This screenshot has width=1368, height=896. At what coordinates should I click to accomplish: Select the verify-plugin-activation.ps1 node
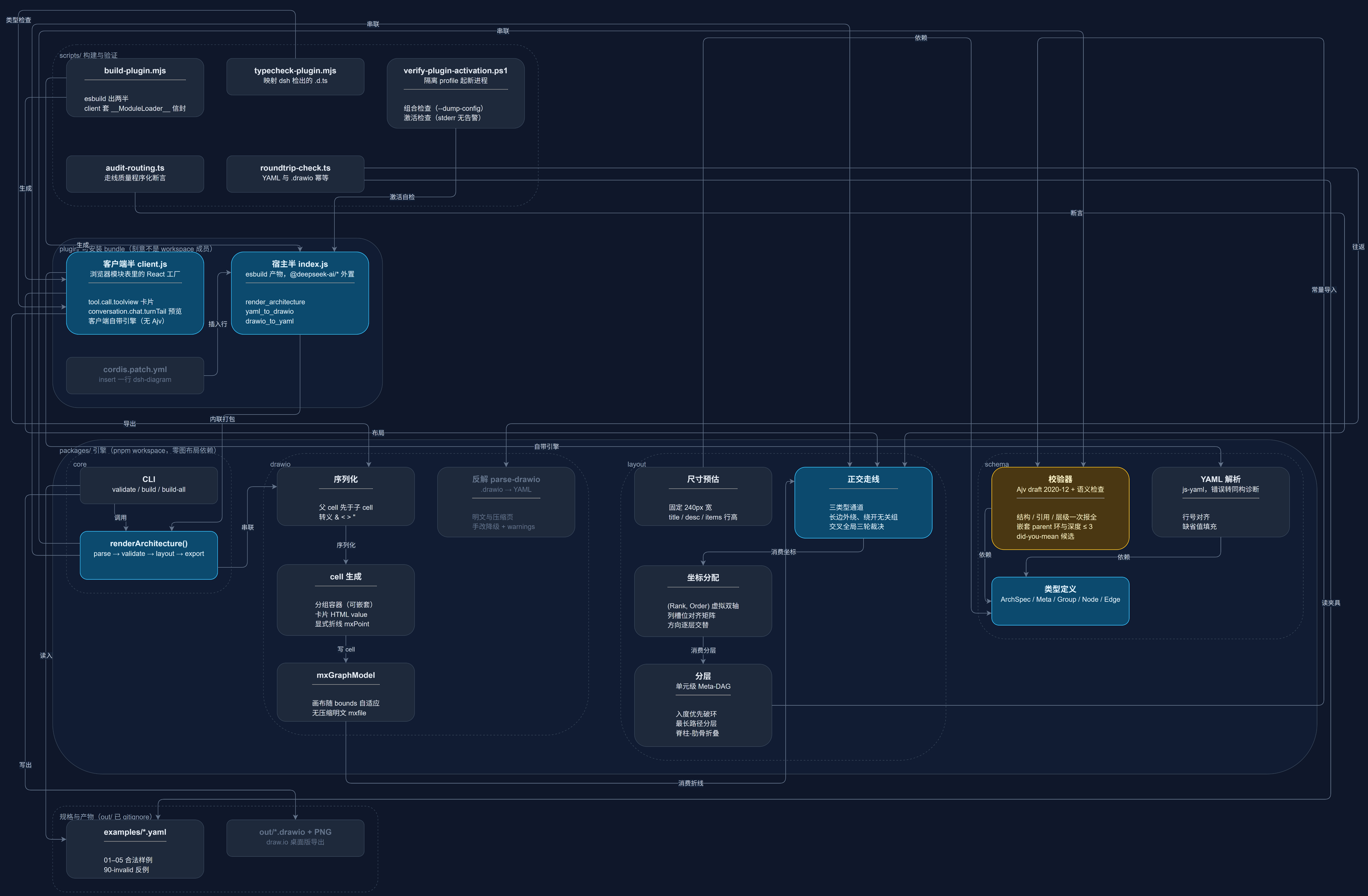coord(456,93)
